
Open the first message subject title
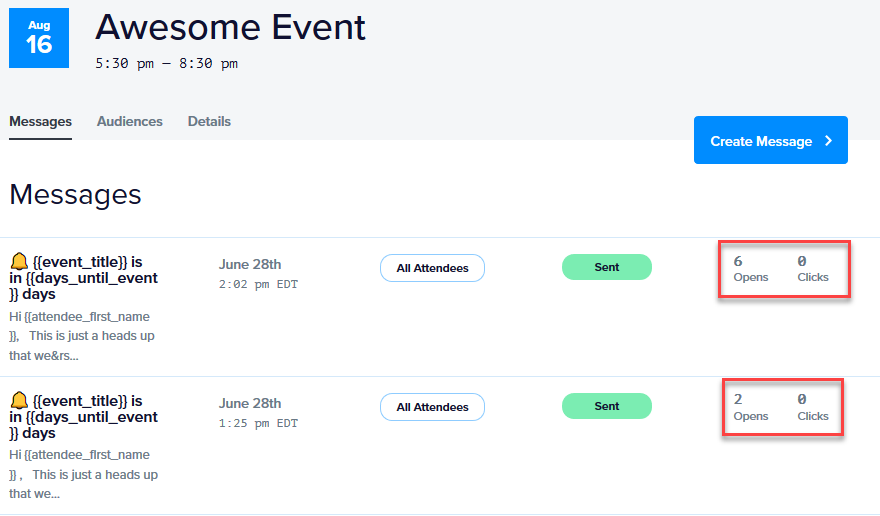coord(84,278)
